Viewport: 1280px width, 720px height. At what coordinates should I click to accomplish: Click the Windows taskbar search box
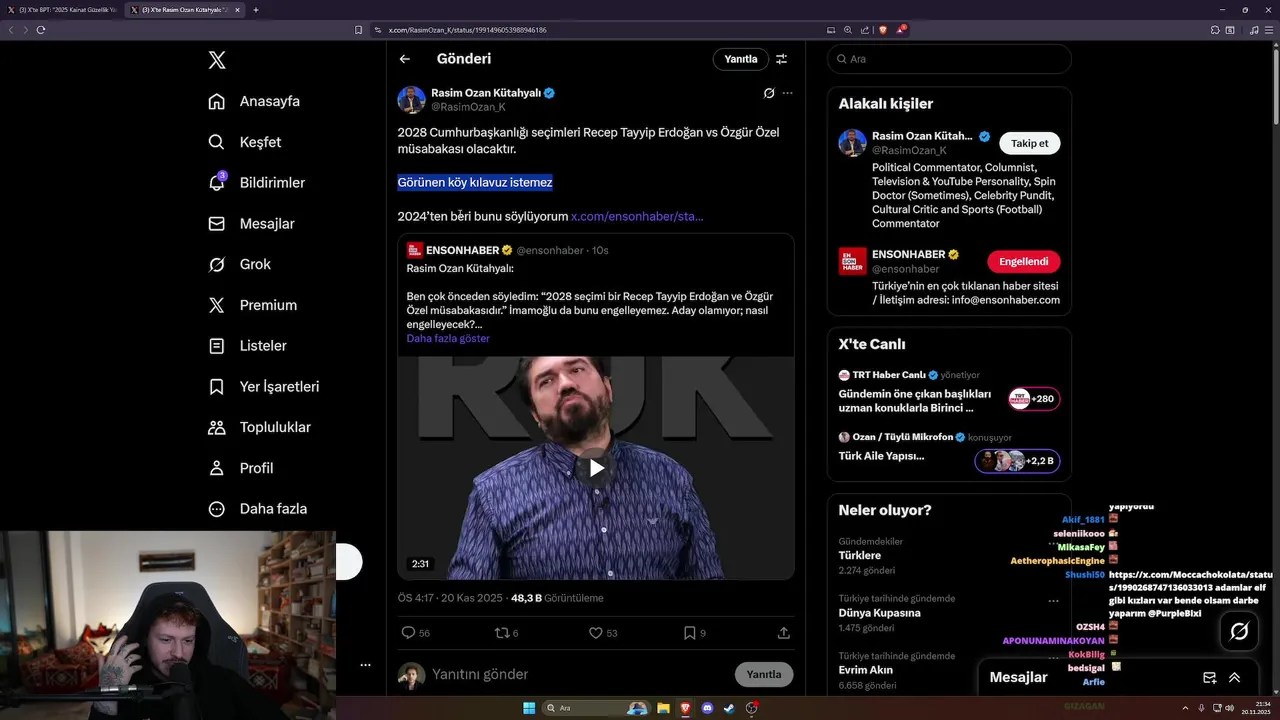click(x=597, y=708)
